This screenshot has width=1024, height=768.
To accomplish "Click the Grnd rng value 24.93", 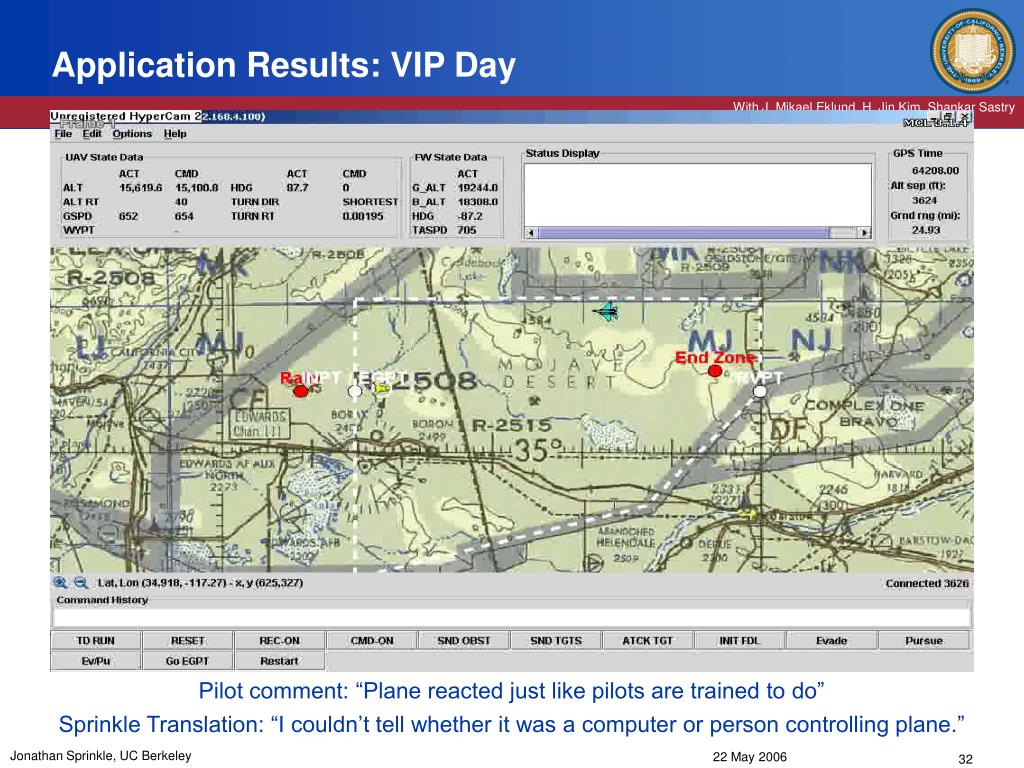I will 926,230.
